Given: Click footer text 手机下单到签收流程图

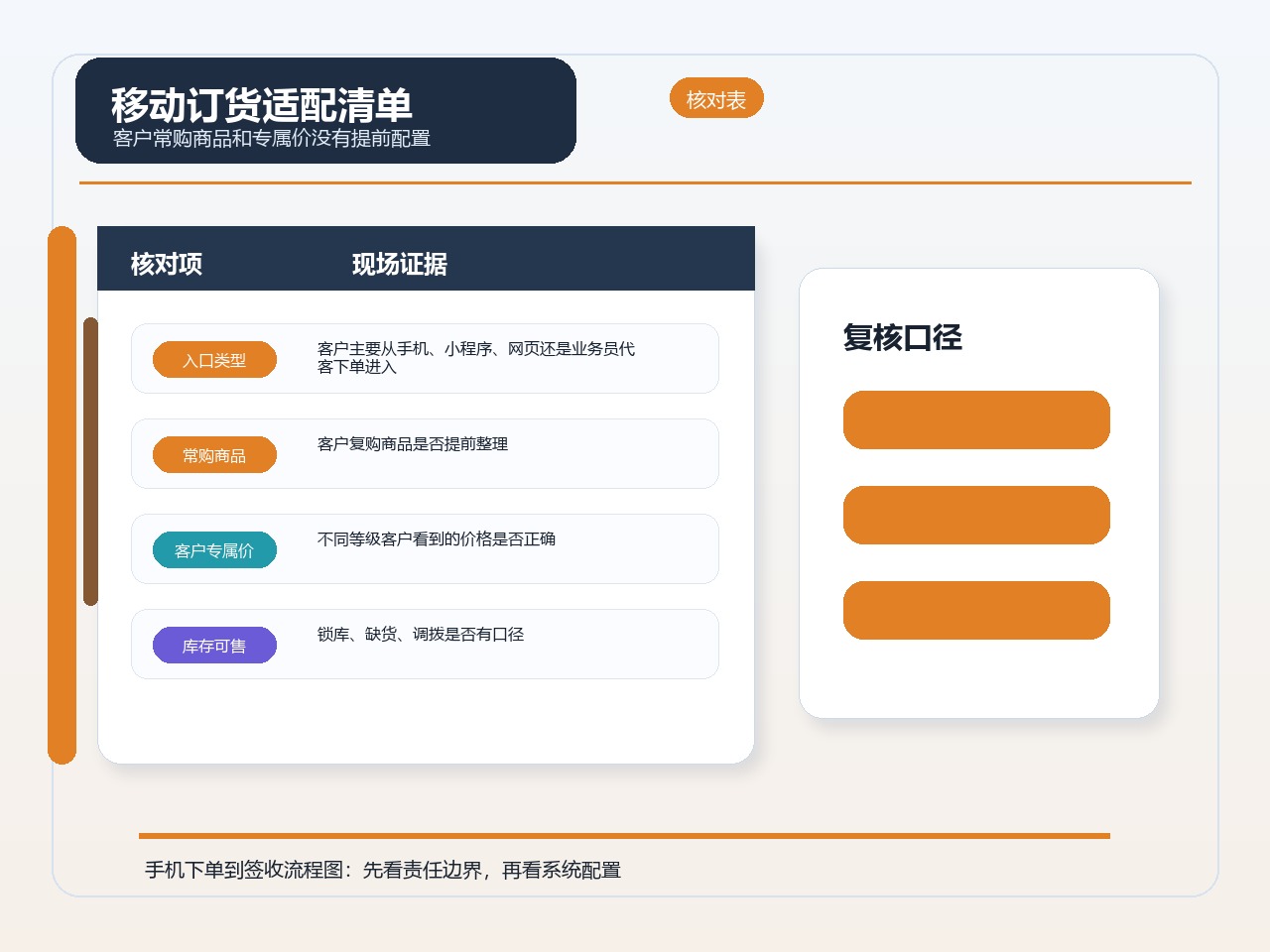Looking at the screenshot, I should (x=244, y=870).
